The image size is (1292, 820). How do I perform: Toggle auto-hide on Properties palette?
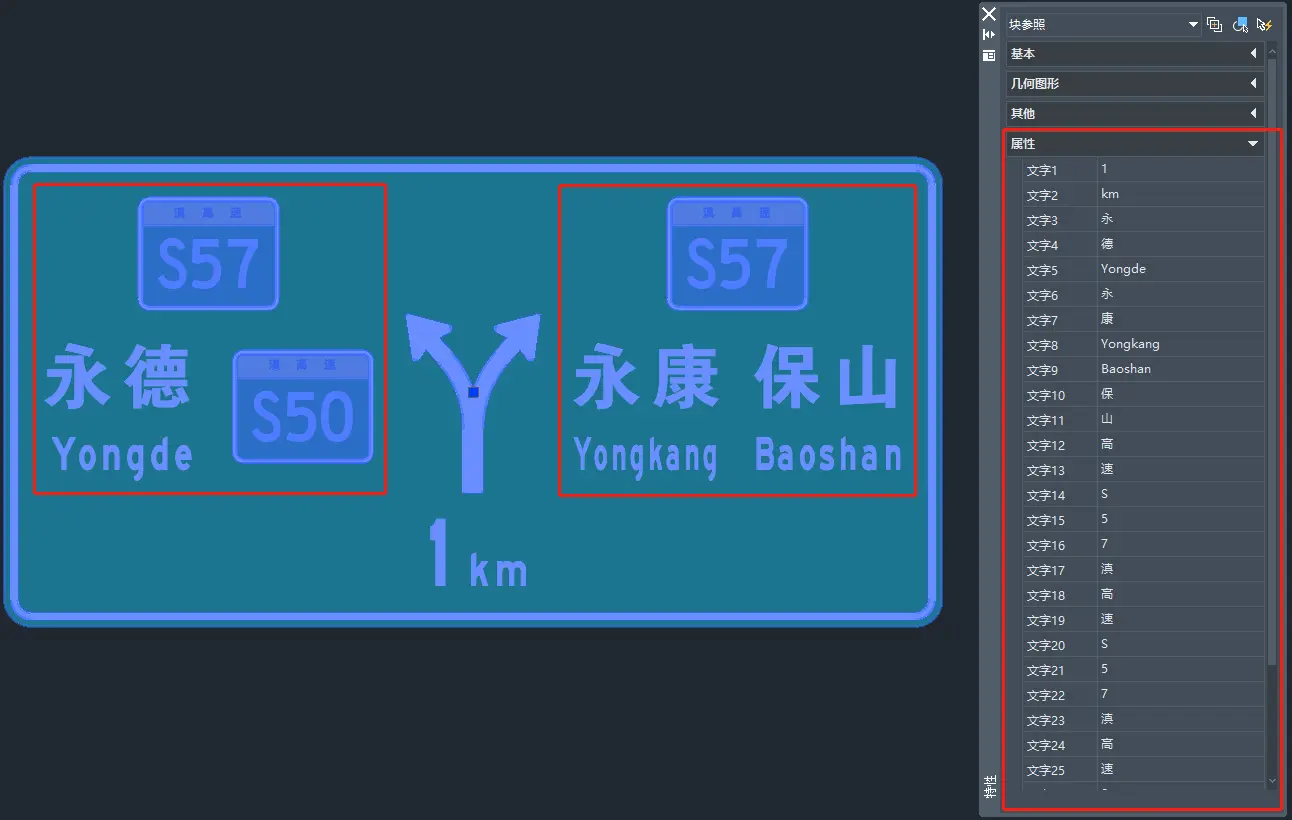[x=989, y=35]
